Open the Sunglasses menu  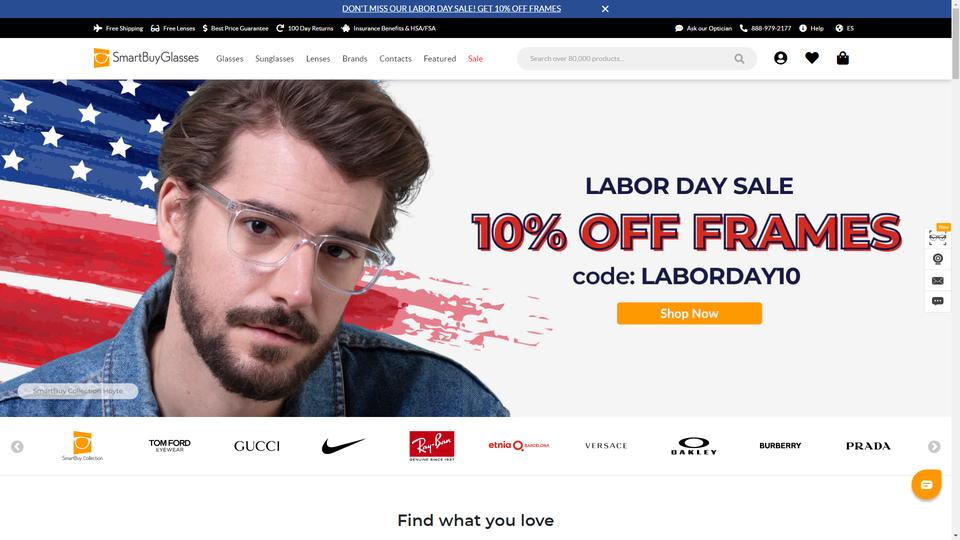[x=274, y=59]
